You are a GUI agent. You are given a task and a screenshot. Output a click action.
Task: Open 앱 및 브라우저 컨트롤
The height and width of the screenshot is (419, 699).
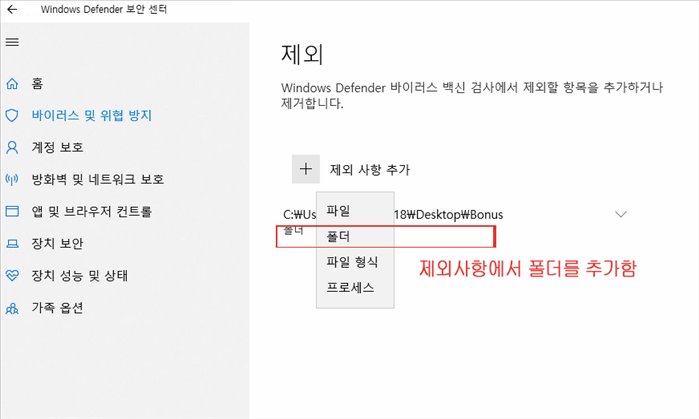(92, 211)
